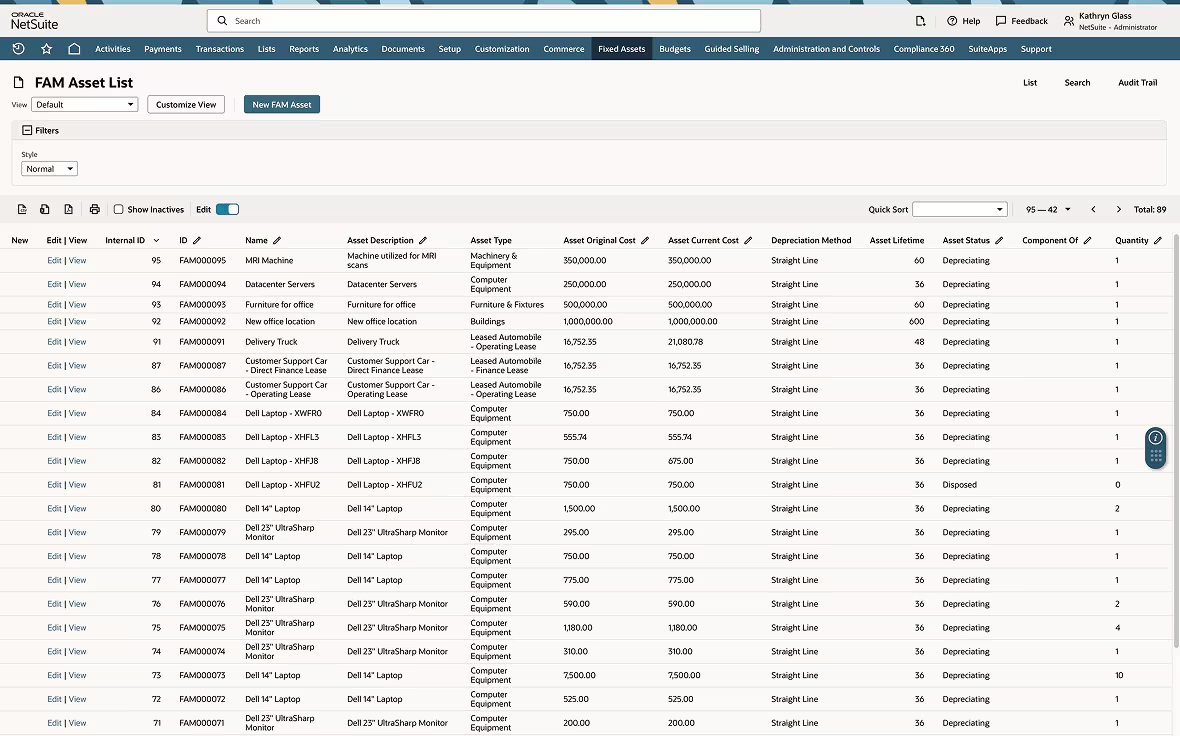Print the FAM asset list
The image size is (1180, 736).
[x=94, y=209]
